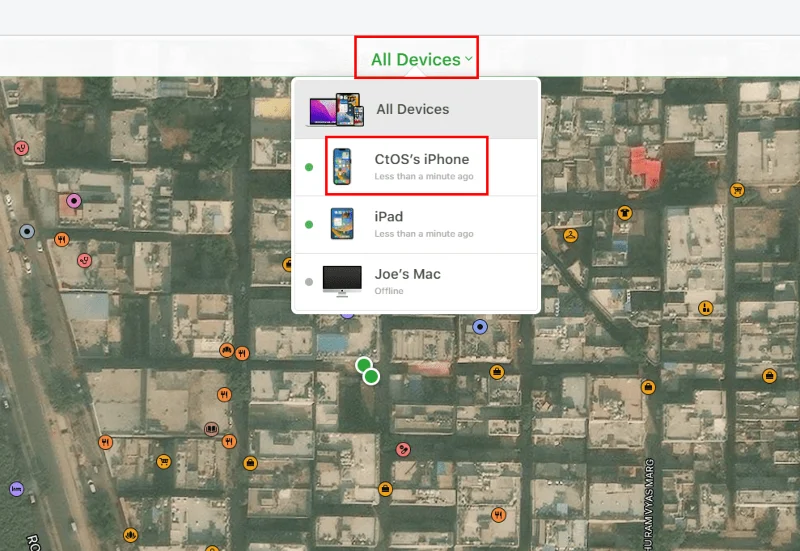Click the restaurant marker beside the car marker
Viewport: 800px width, 551px height.
[x=242, y=353]
